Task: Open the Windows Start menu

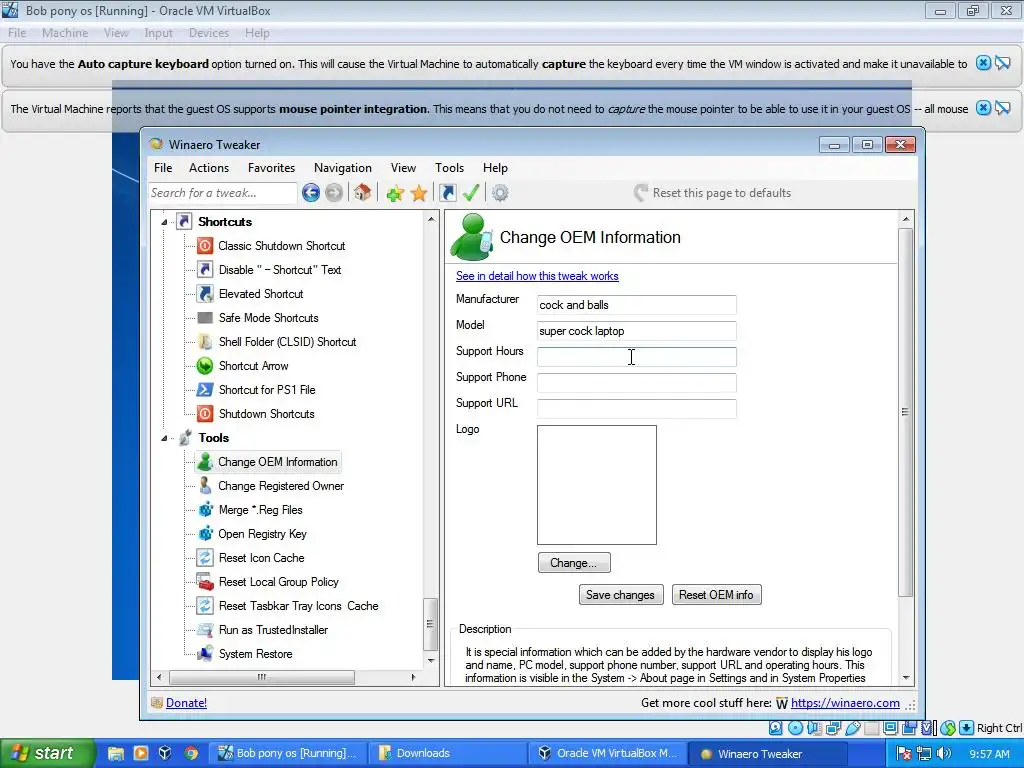Action: click(x=47, y=753)
